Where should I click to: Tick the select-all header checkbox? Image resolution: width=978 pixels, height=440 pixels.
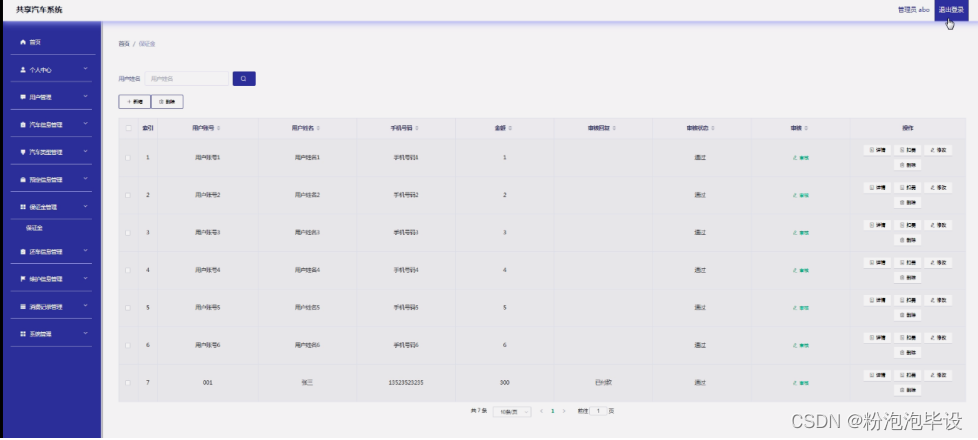pos(128,128)
